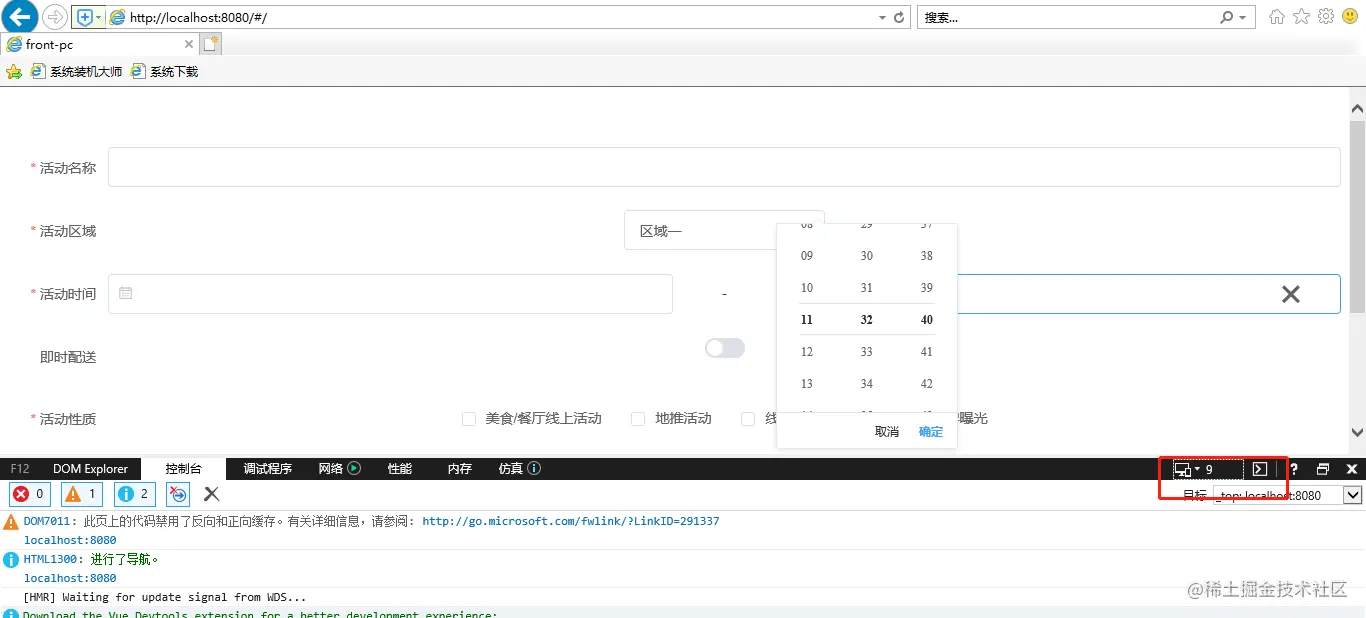This screenshot has width=1366, height=618.
Task: Click the 确定 button in the time picker
Action: pyautogui.click(x=930, y=431)
